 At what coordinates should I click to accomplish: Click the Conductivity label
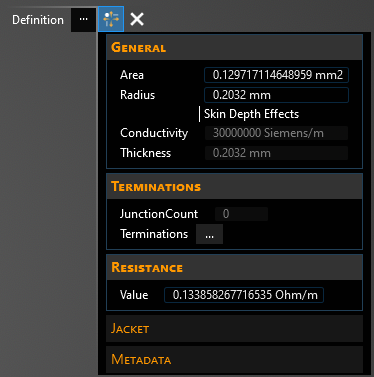(x=154, y=133)
